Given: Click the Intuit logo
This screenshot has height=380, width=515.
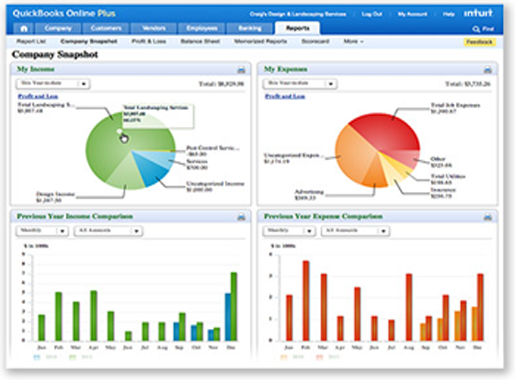Looking at the screenshot, I should pos(478,13).
